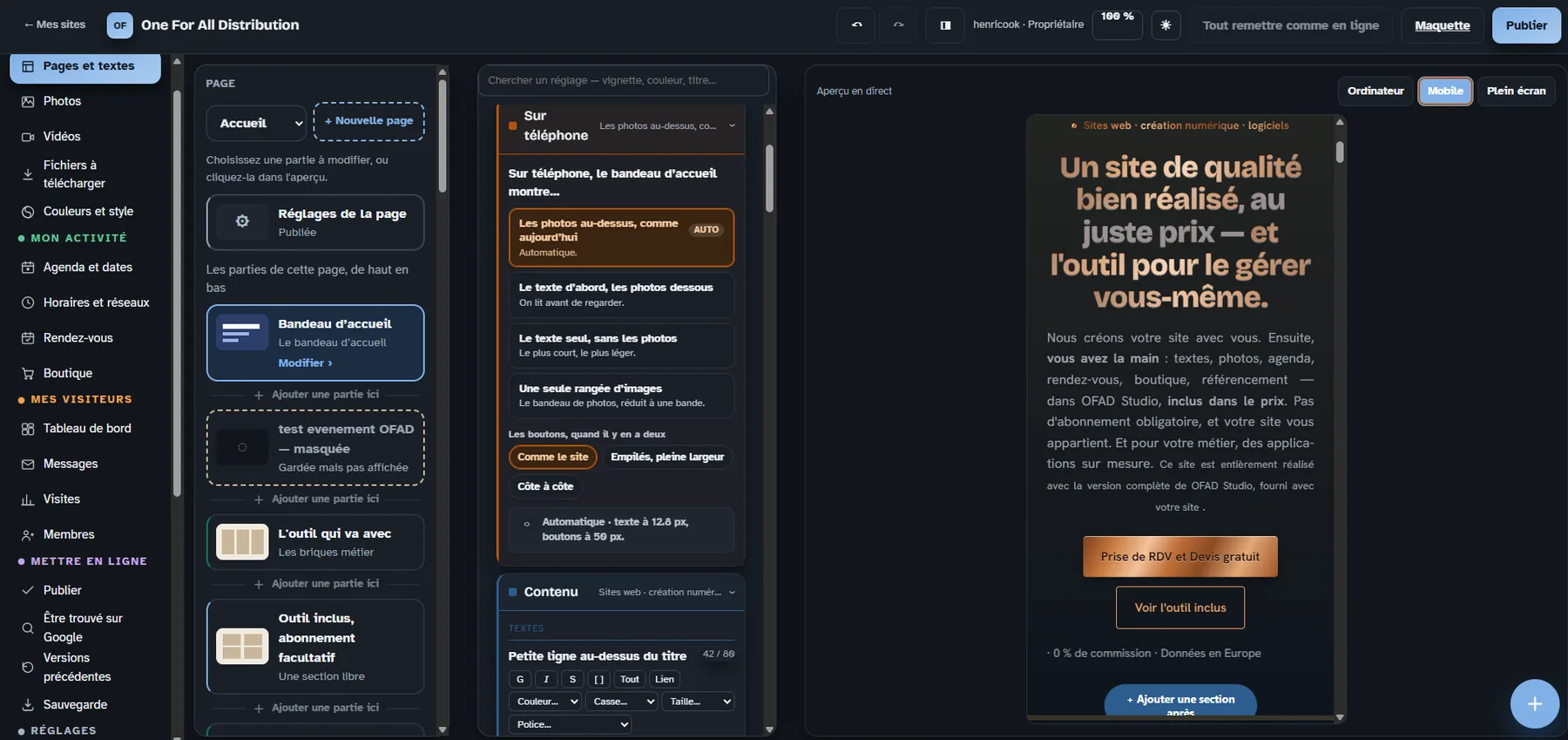Click the round plus floating button
The height and width of the screenshot is (740, 1568).
point(1534,703)
